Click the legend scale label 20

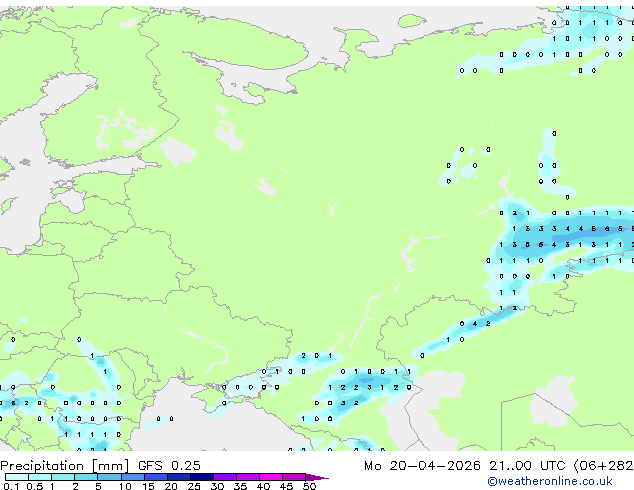171,486
